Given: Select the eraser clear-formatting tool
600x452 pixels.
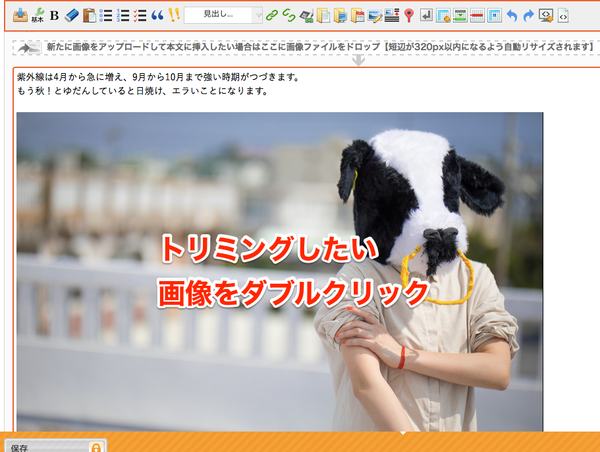Looking at the screenshot, I should point(72,15).
